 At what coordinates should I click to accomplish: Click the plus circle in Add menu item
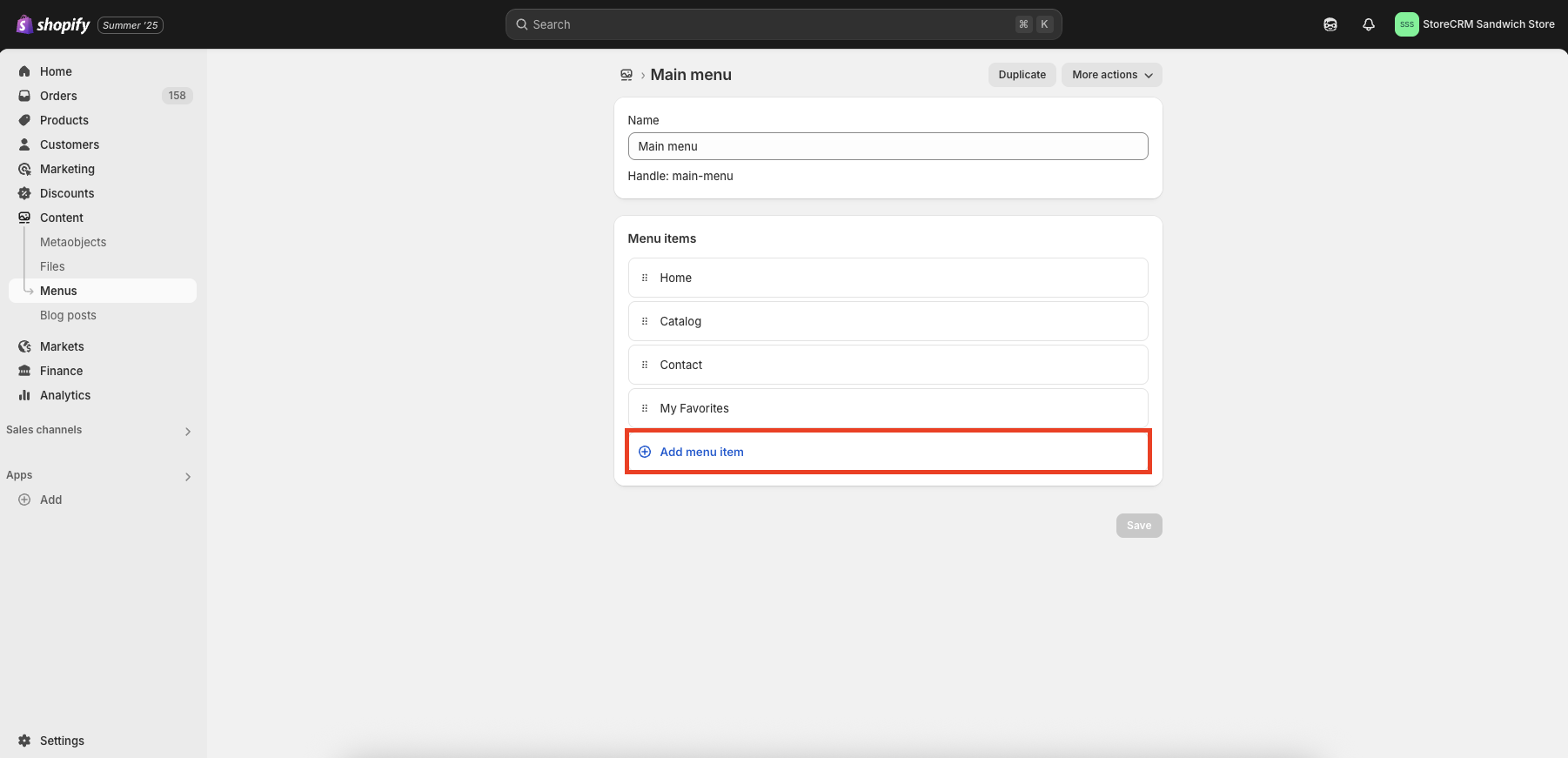645,452
